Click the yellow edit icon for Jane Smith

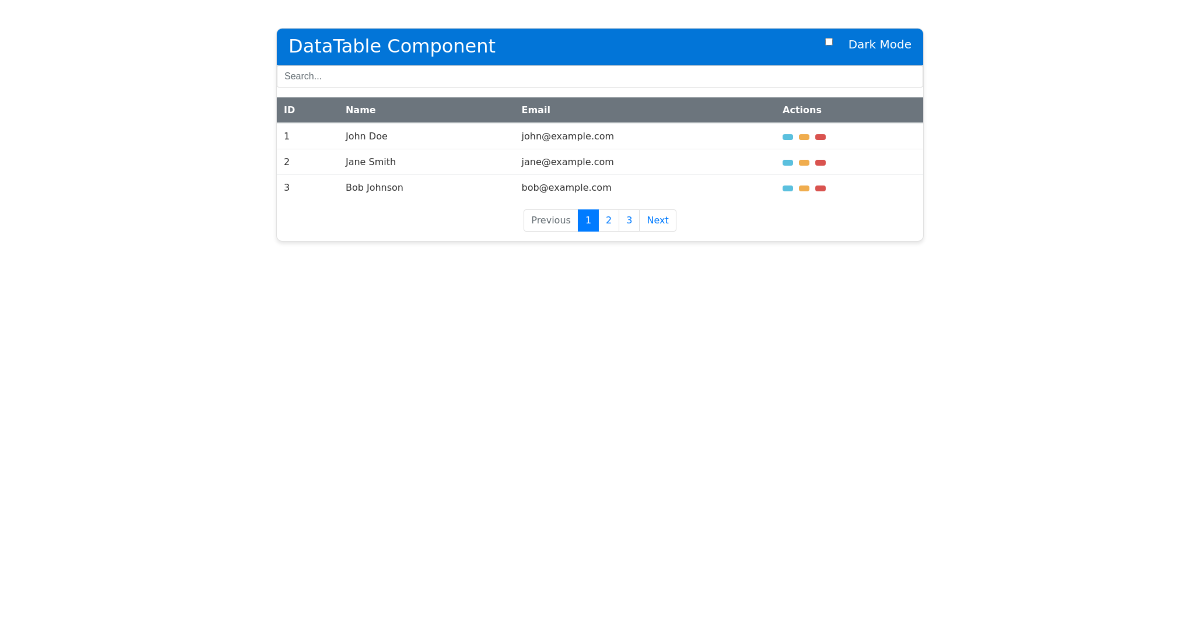pos(804,162)
